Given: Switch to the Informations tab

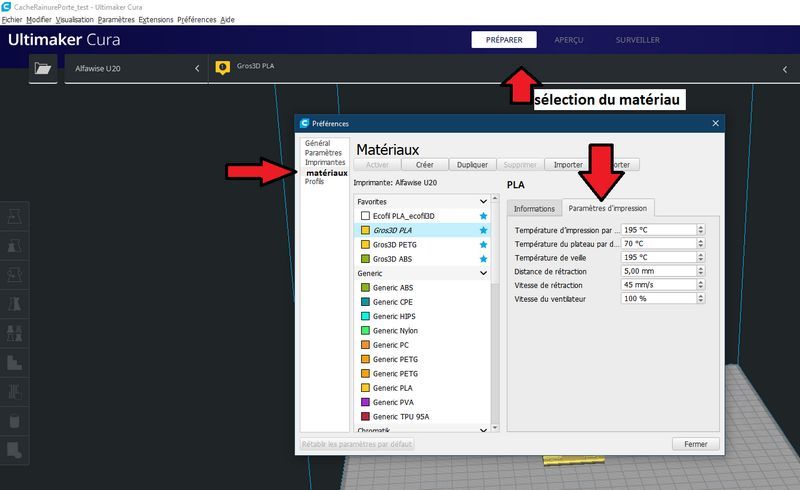Looking at the screenshot, I should coord(534,209).
